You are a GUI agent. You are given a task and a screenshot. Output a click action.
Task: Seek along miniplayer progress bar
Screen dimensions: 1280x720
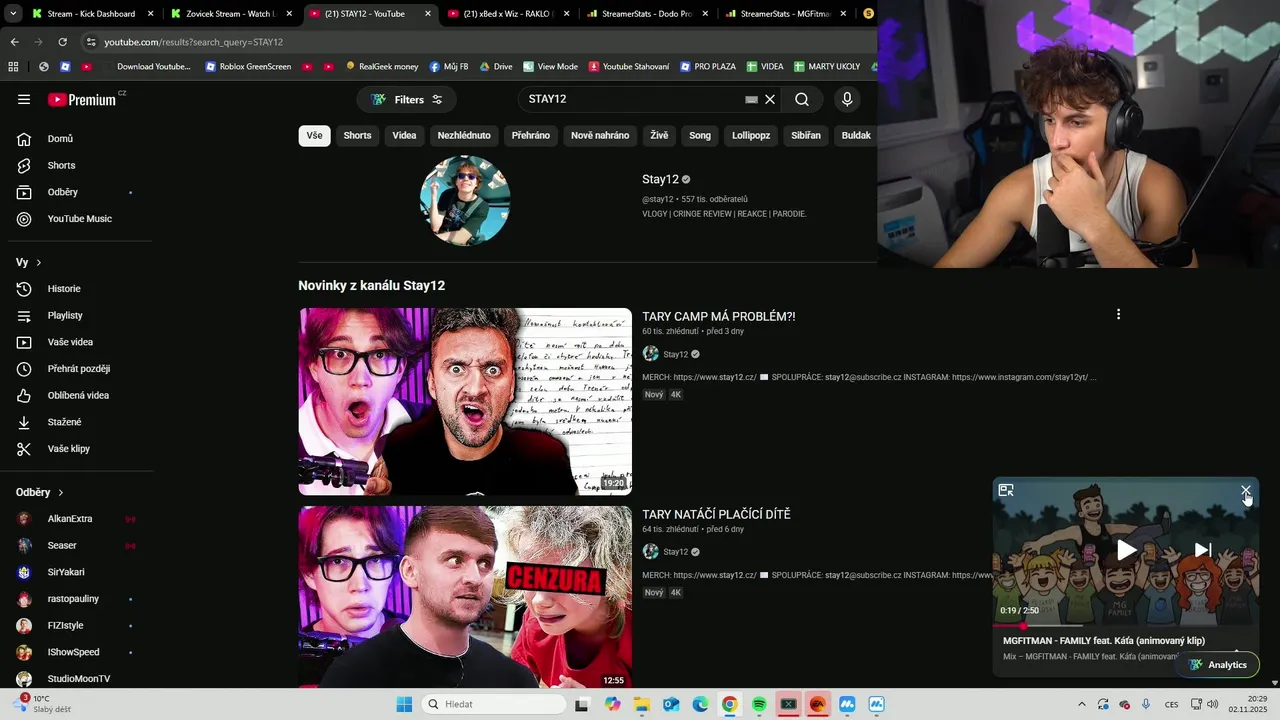pos(1125,626)
